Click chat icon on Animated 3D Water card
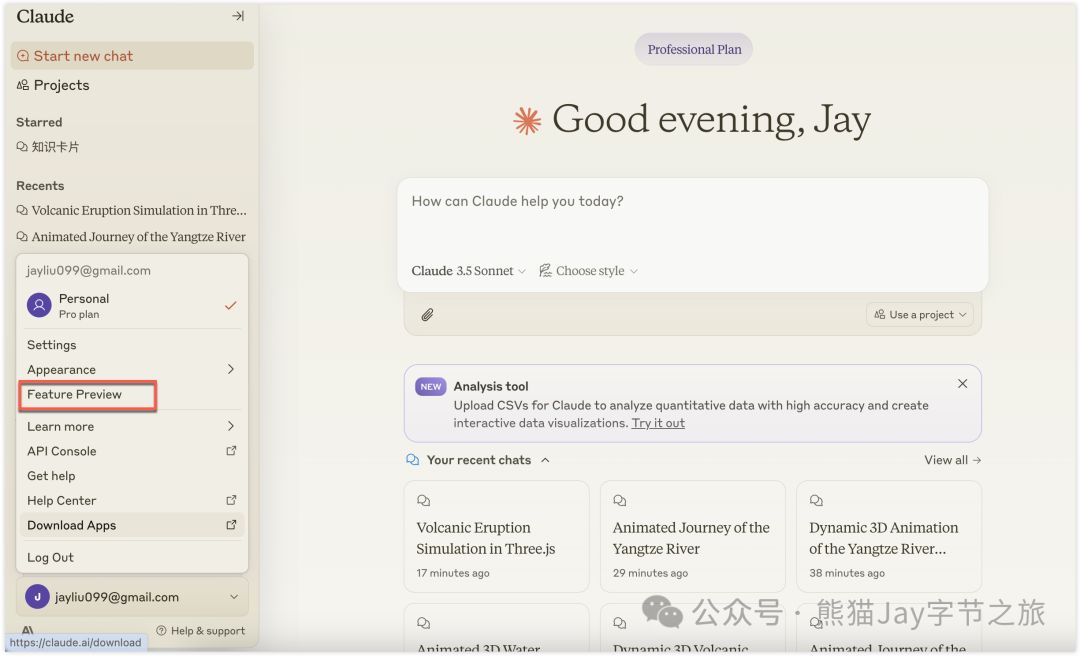 [424, 623]
